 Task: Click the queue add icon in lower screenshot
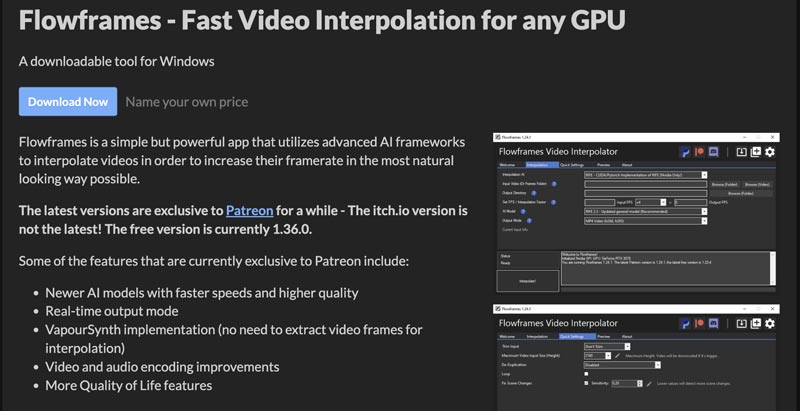pyautogui.click(x=756, y=323)
